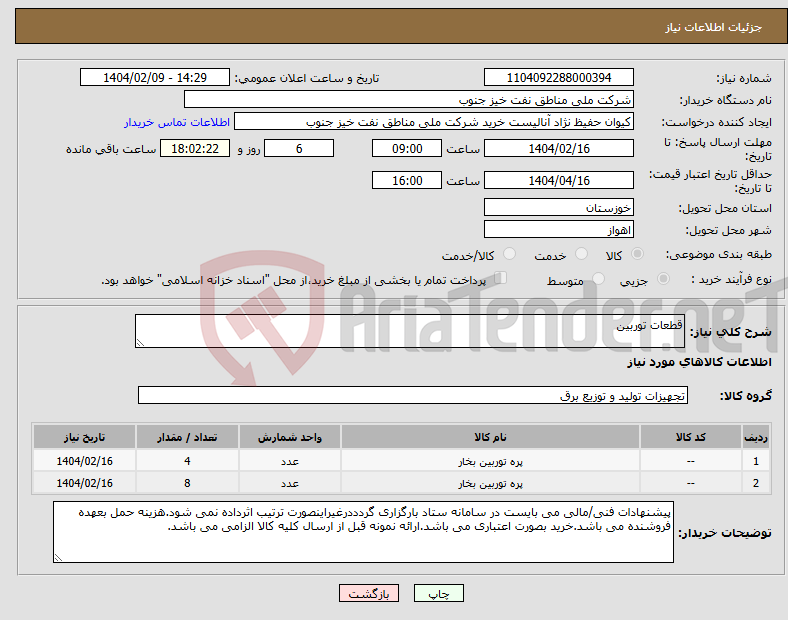This screenshot has width=788, height=620.
Task: Click the response deadline time 09:00 field
Action: (x=407, y=148)
